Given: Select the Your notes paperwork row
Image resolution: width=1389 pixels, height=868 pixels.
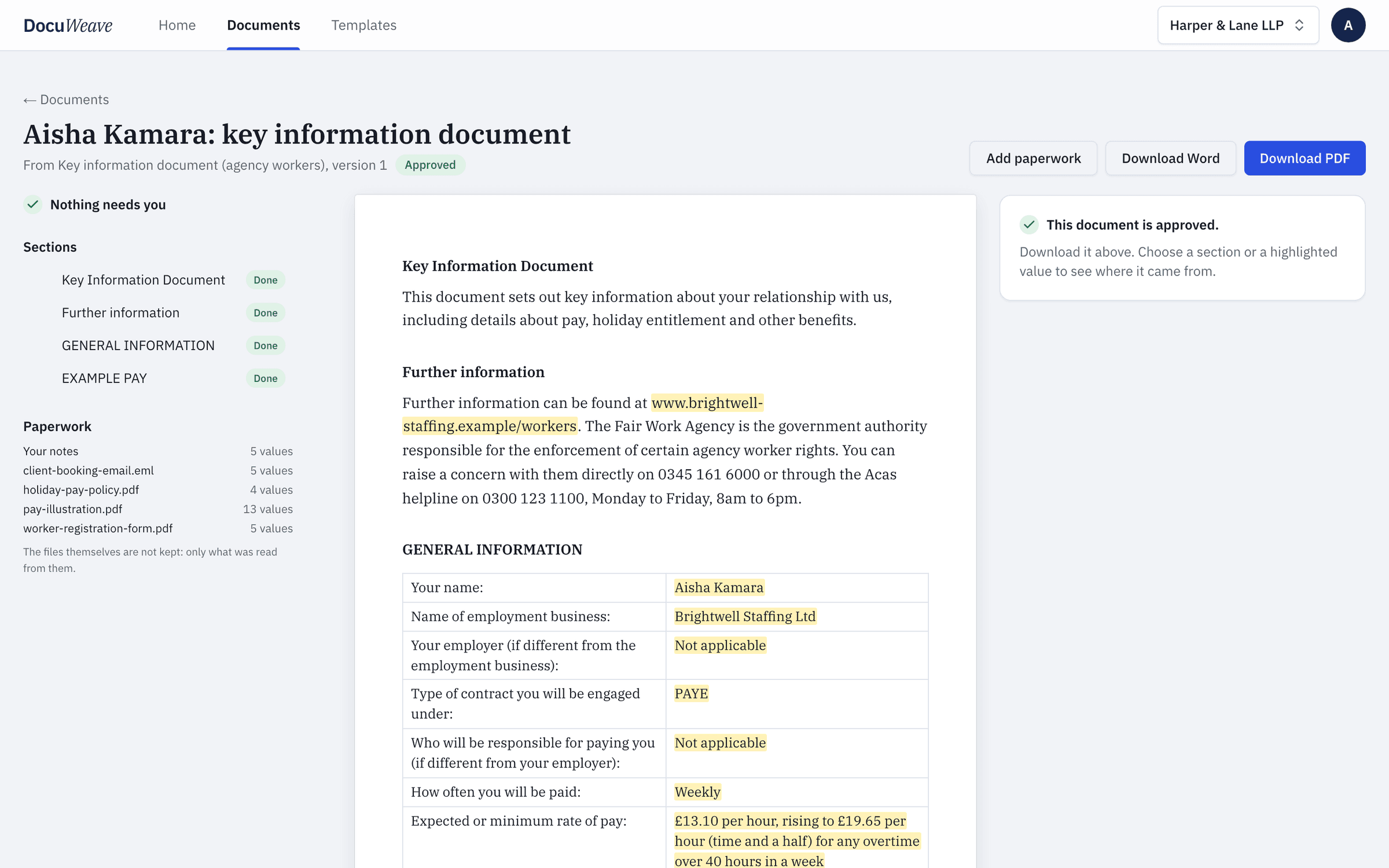Looking at the screenshot, I should 158,451.
